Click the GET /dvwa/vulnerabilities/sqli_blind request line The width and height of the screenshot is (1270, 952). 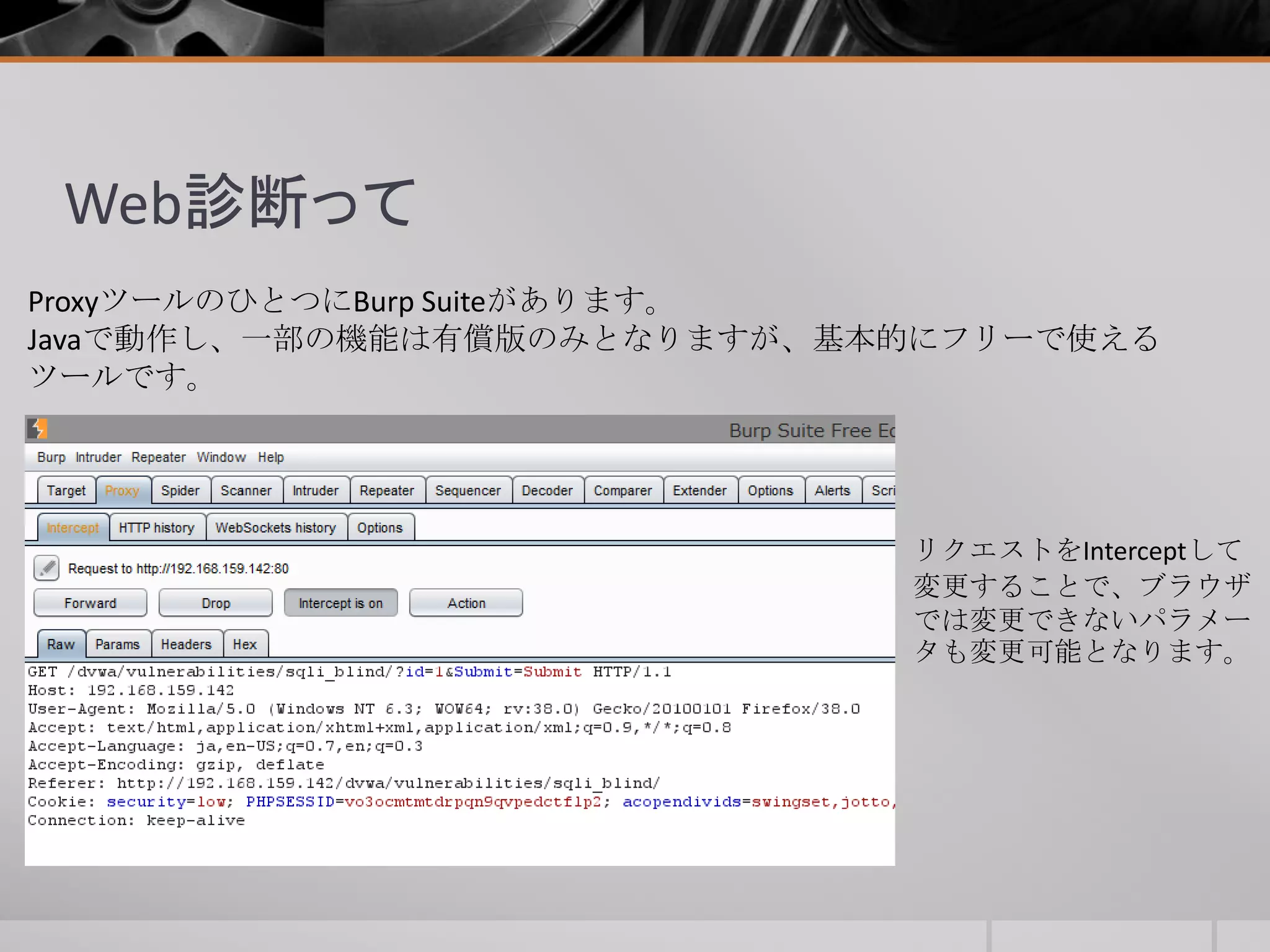point(350,672)
